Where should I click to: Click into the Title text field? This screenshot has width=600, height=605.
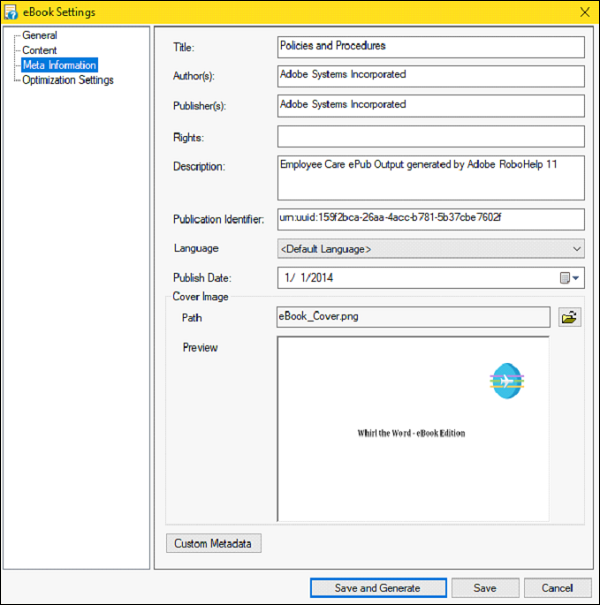pyautogui.click(x=430, y=47)
